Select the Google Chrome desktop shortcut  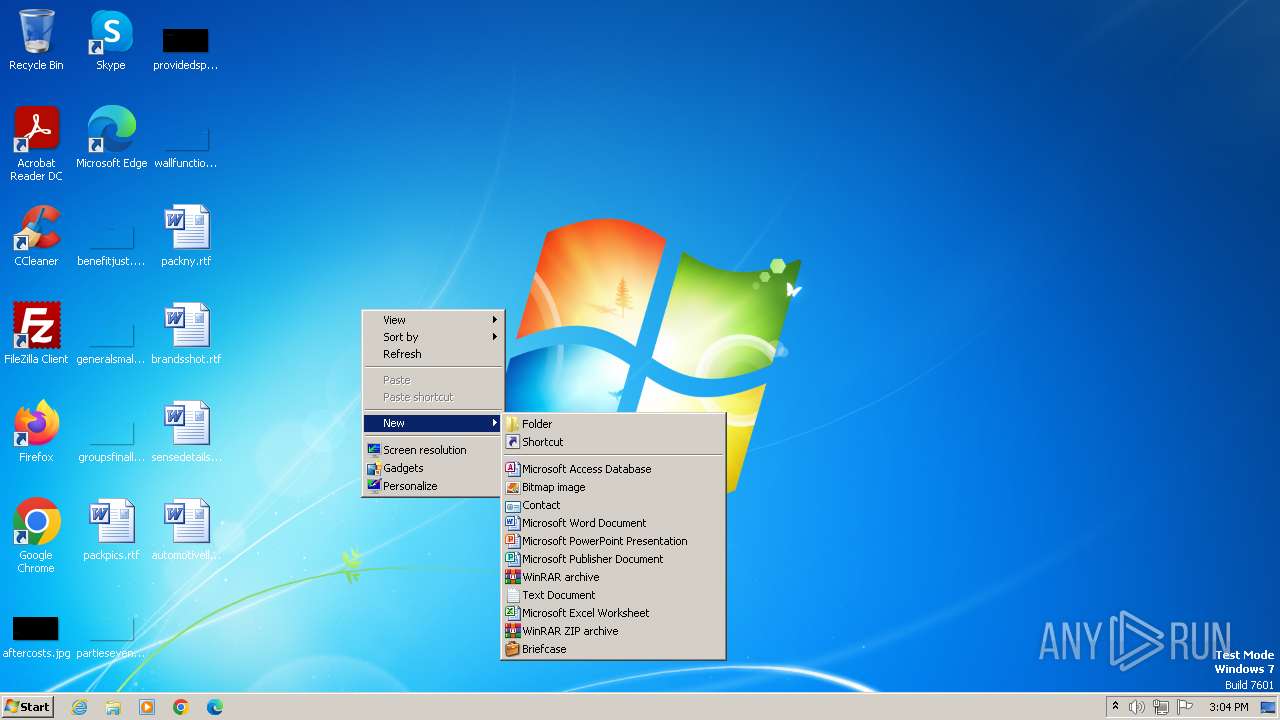point(36,536)
